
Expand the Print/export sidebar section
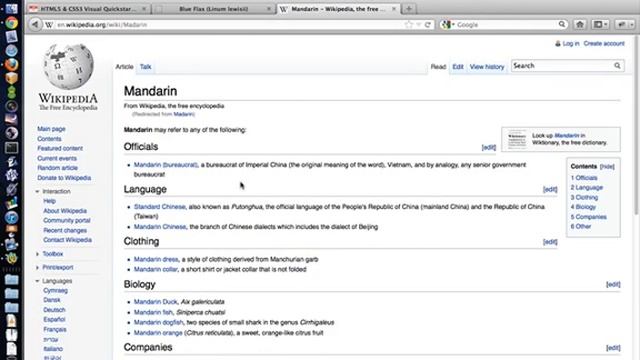pos(37,267)
